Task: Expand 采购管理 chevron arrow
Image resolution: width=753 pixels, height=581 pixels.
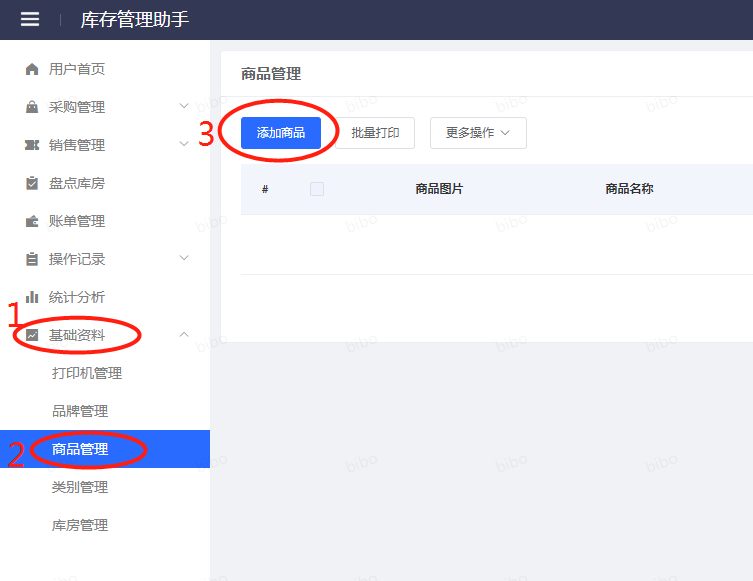Action: point(184,106)
